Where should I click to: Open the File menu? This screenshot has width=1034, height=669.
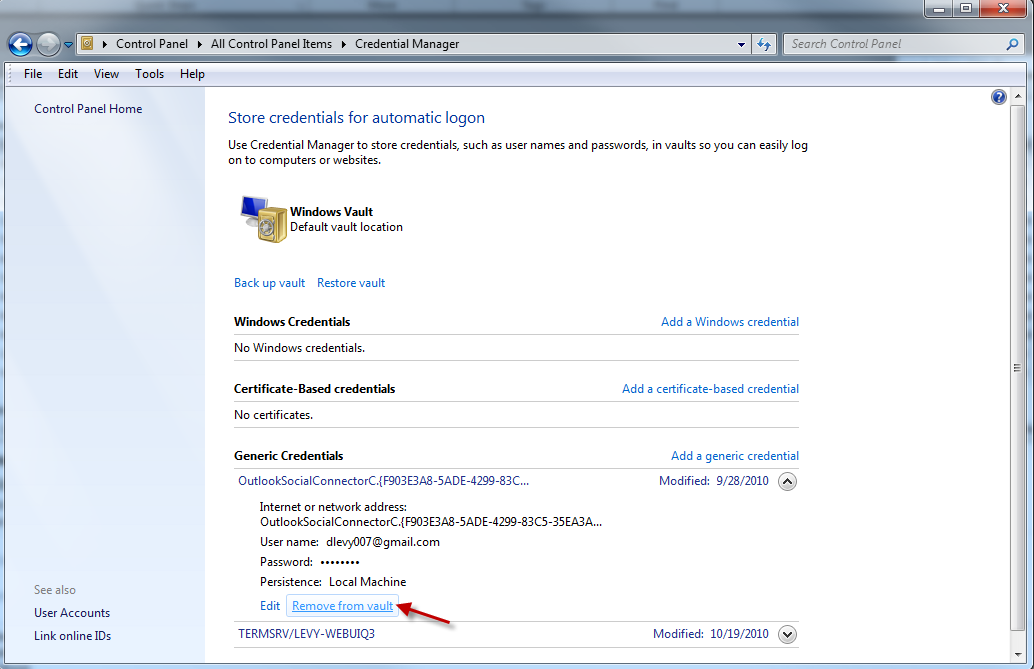point(33,74)
